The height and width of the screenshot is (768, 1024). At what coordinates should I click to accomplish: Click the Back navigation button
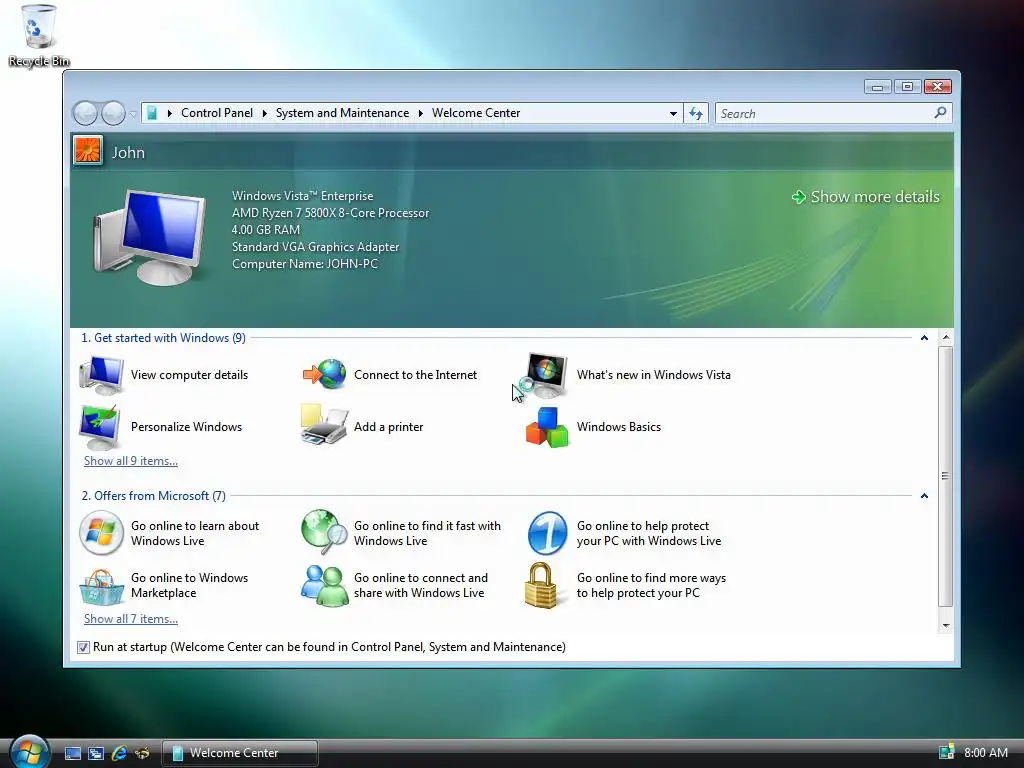[86, 114]
